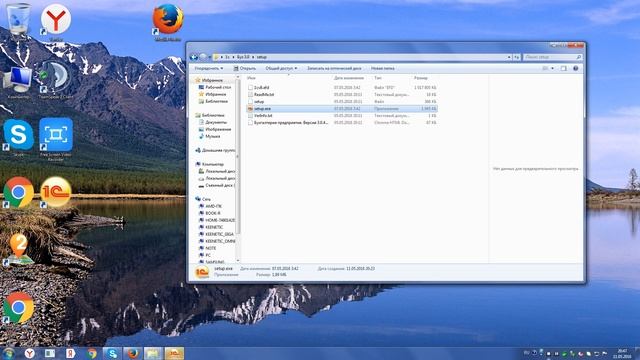The image size is (640, 360).
Task: Select the Chrome shortcut beside the 1C icon
Action: [18, 192]
